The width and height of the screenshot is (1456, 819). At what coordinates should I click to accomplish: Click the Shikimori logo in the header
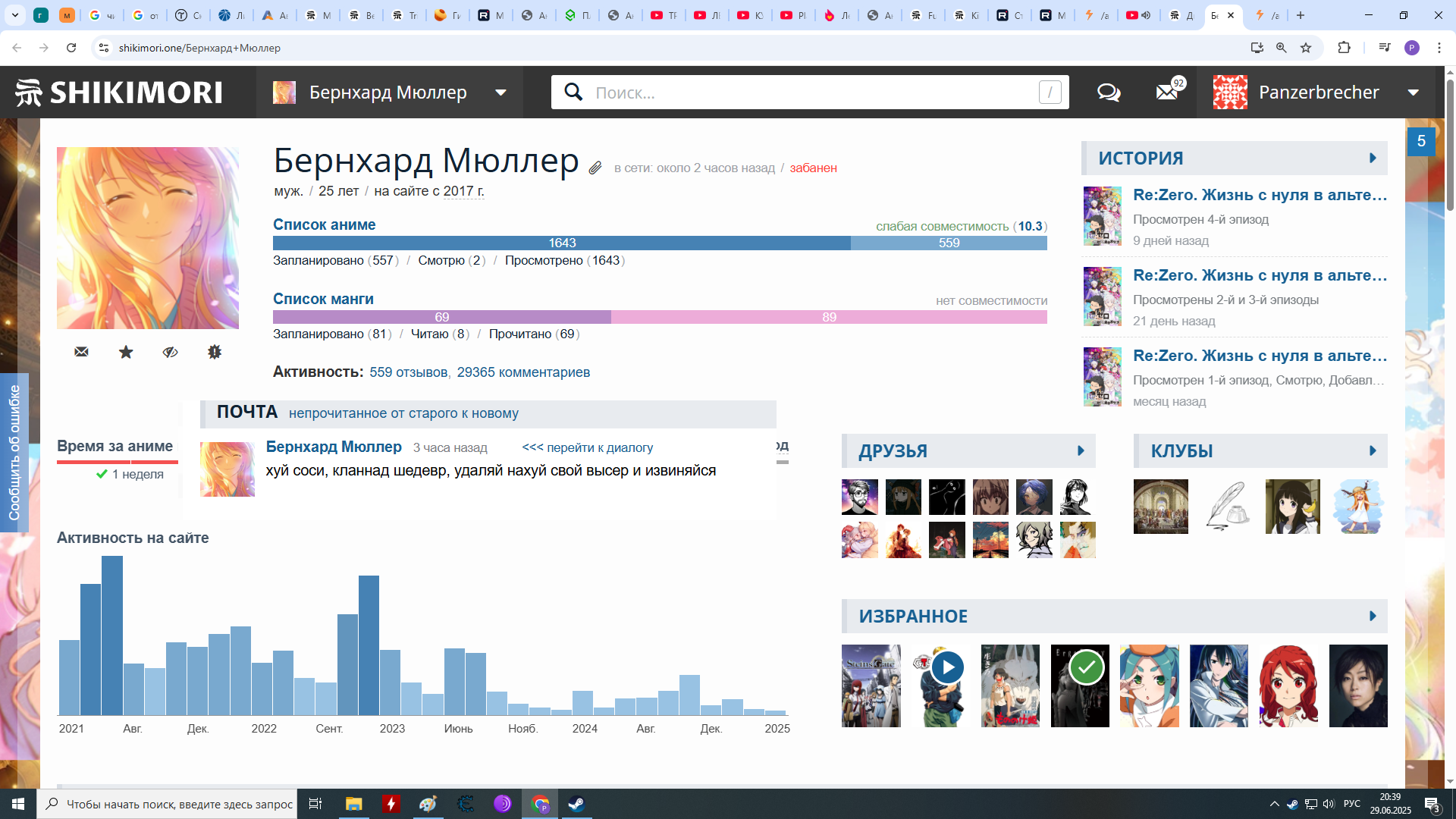pos(119,93)
